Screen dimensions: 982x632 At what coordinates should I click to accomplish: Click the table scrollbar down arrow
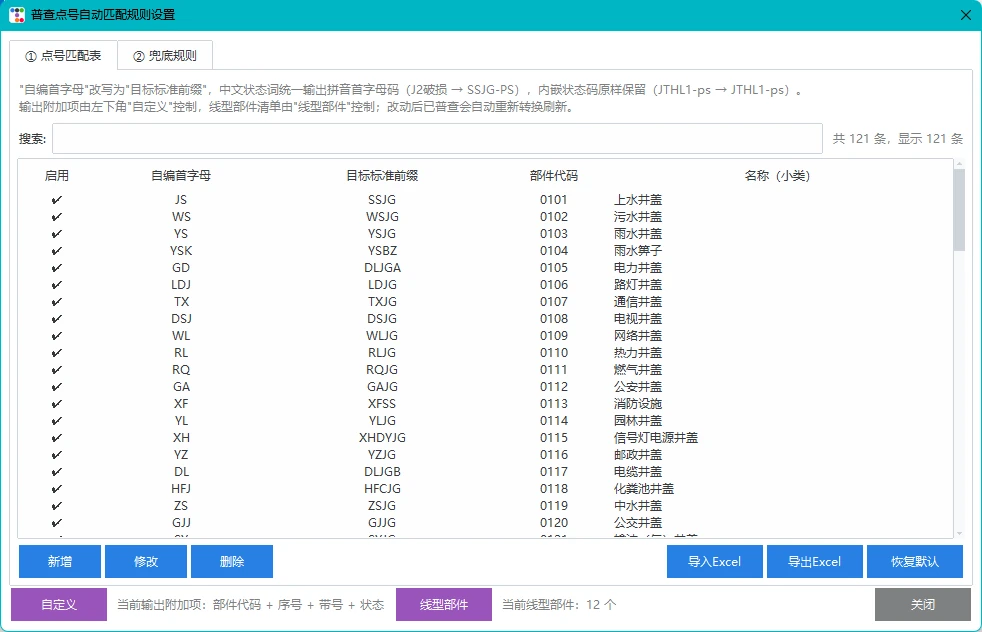click(x=959, y=534)
